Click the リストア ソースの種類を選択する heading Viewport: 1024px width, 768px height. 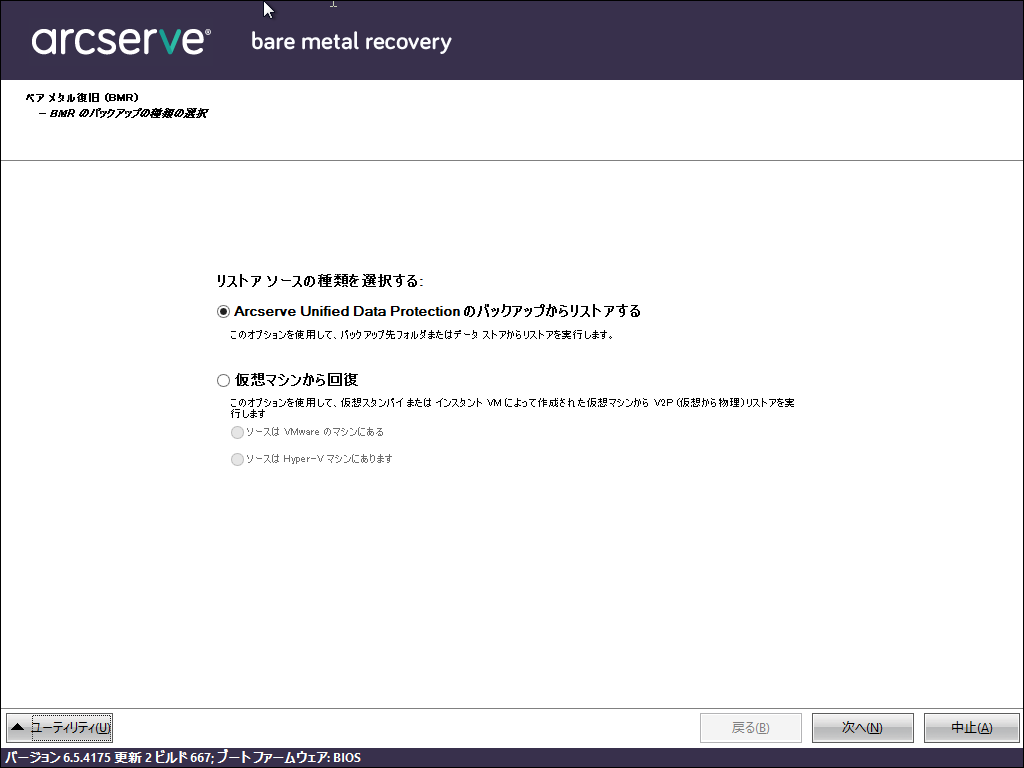319,281
